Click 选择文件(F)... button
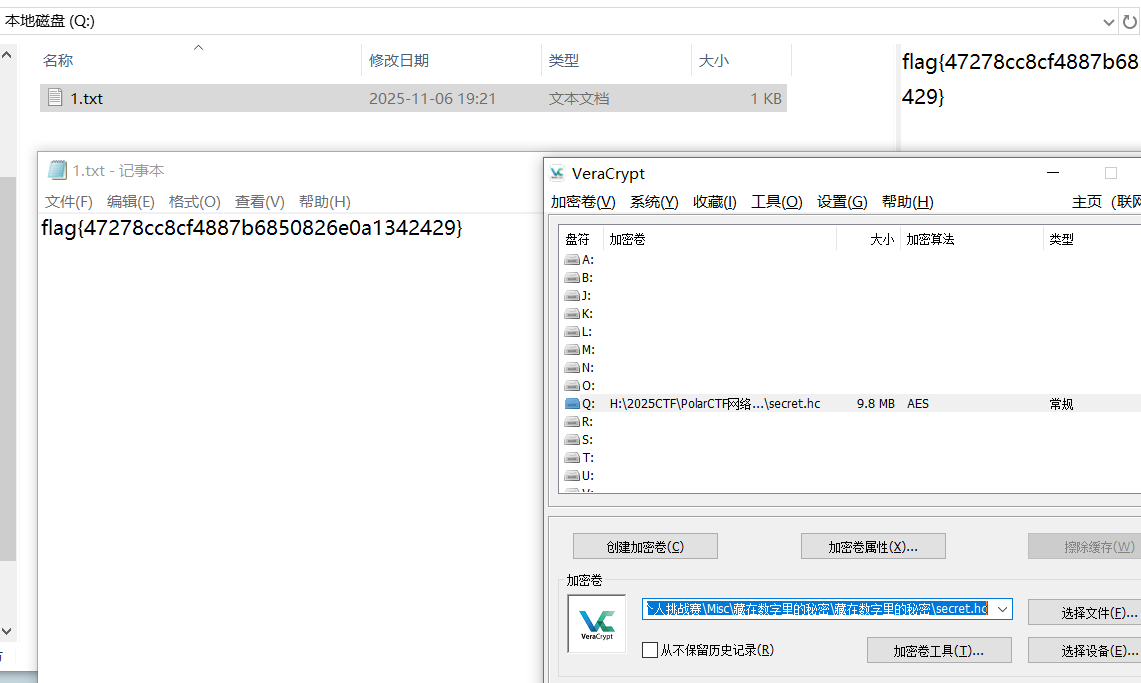1141x683 pixels. coord(1084,612)
